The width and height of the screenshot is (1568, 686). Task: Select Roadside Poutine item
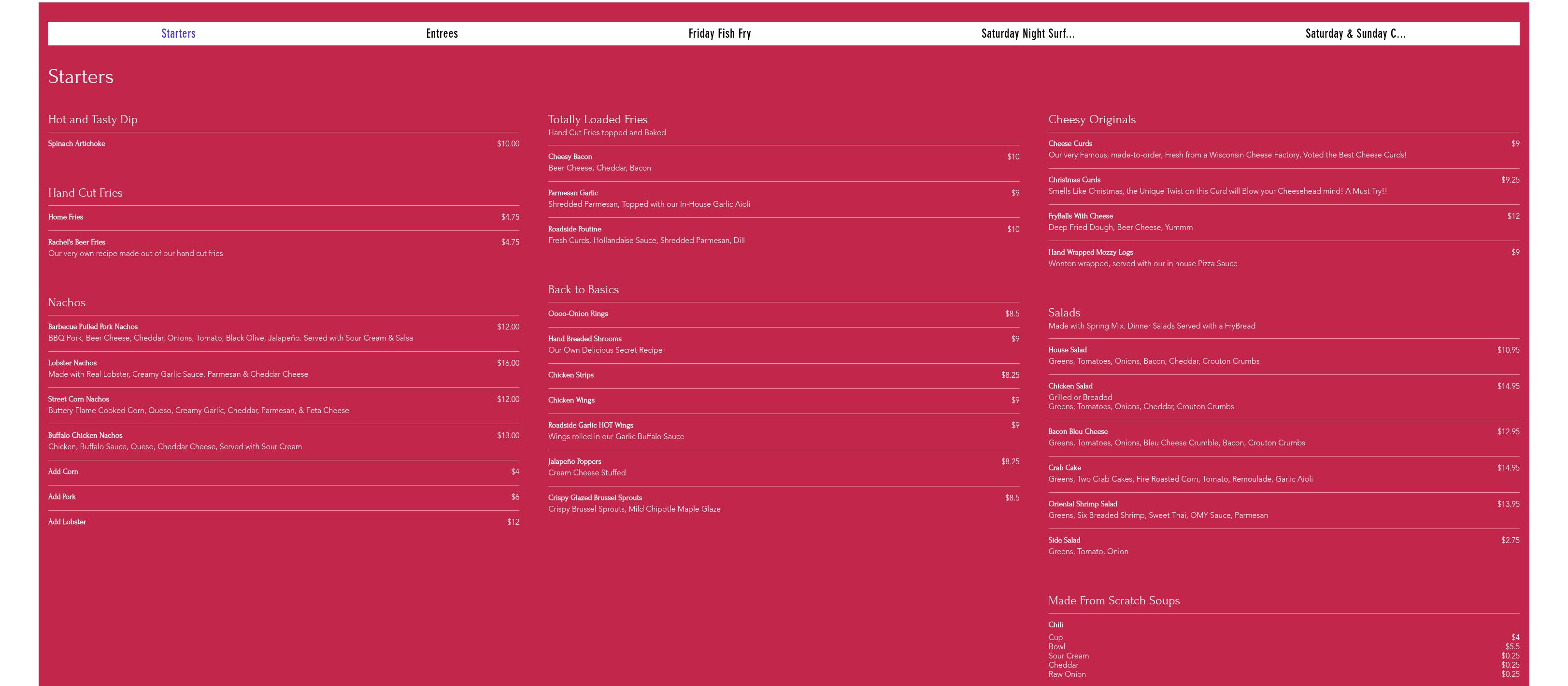574,229
